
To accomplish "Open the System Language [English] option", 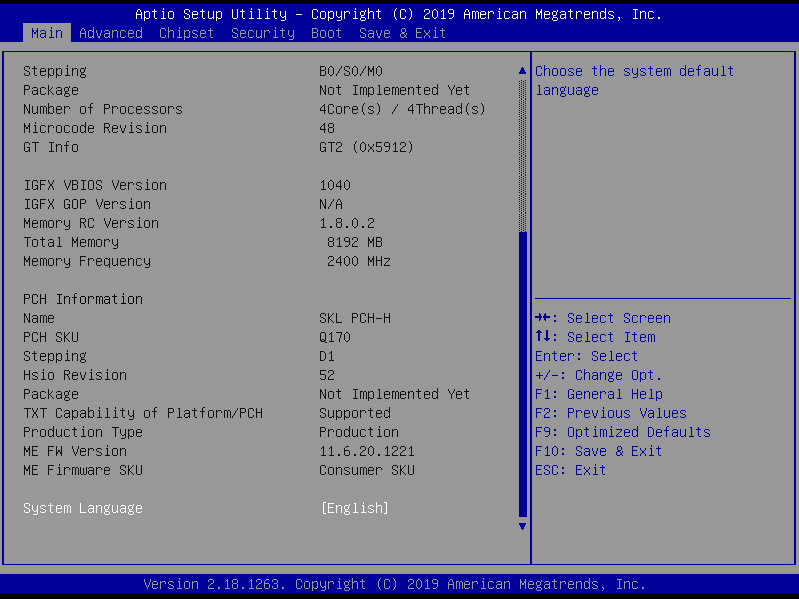I will (355, 508).
